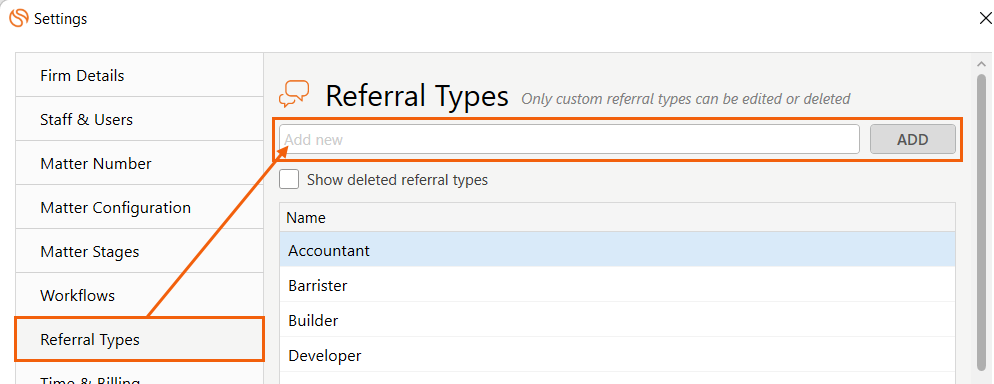Select Developer referral type row
Viewport: 994px width, 384px height.
tap(617, 355)
